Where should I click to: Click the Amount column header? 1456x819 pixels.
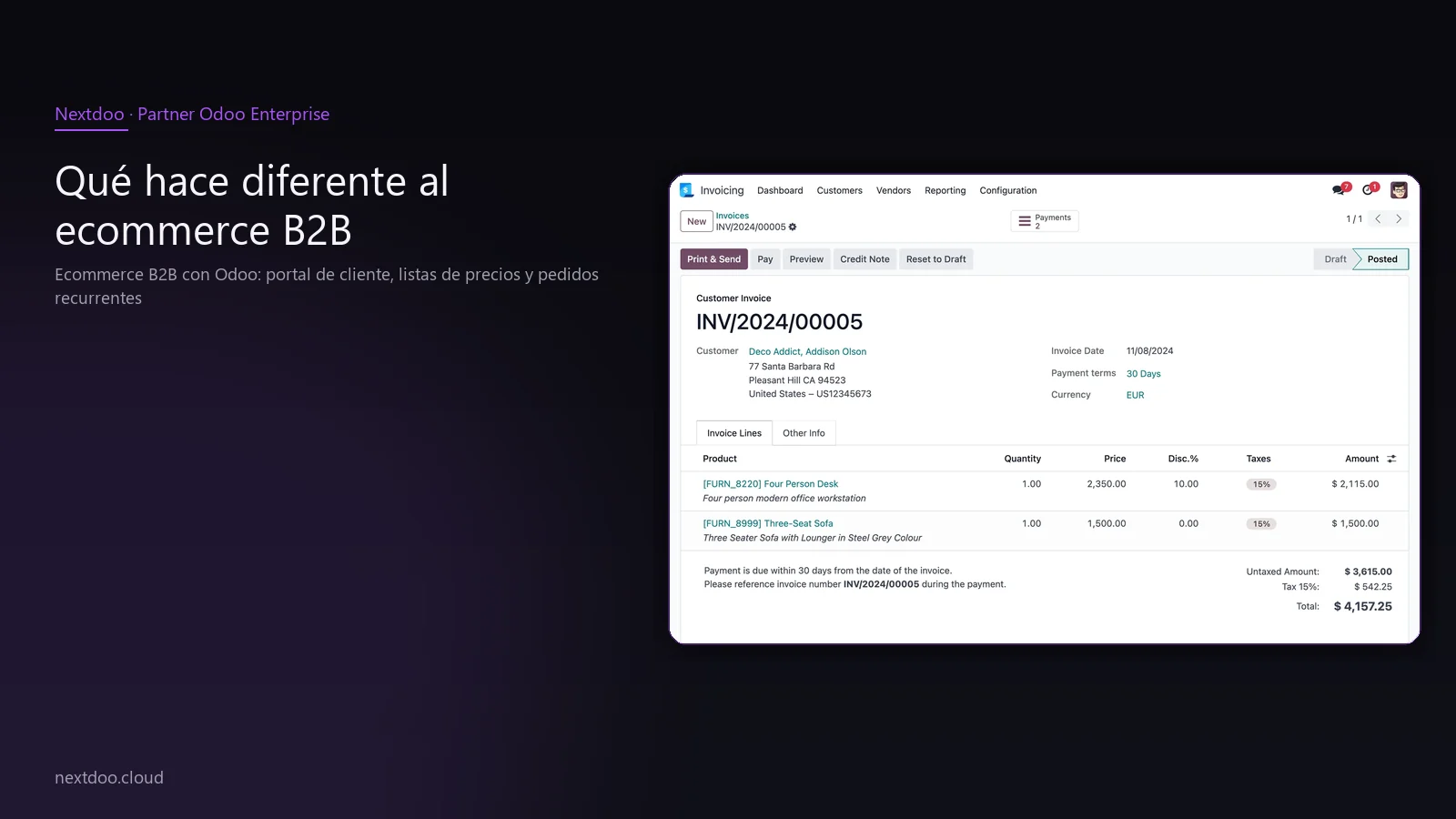click(x=1361, y=459)
